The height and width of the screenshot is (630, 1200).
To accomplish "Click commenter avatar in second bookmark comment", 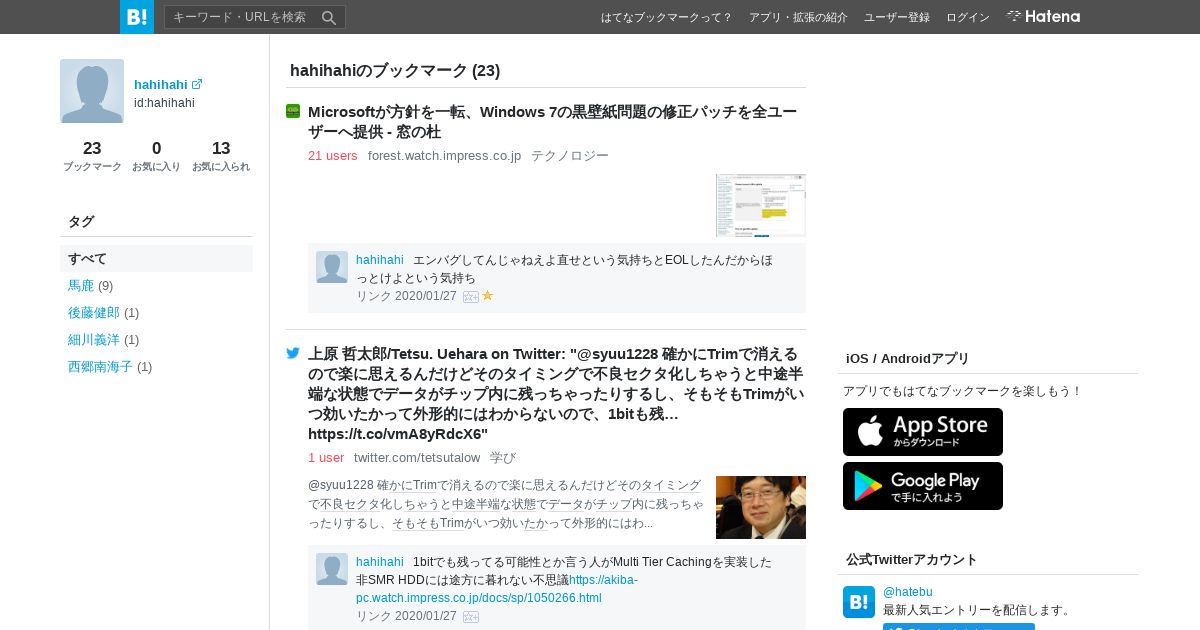I will tap(332, 569).
